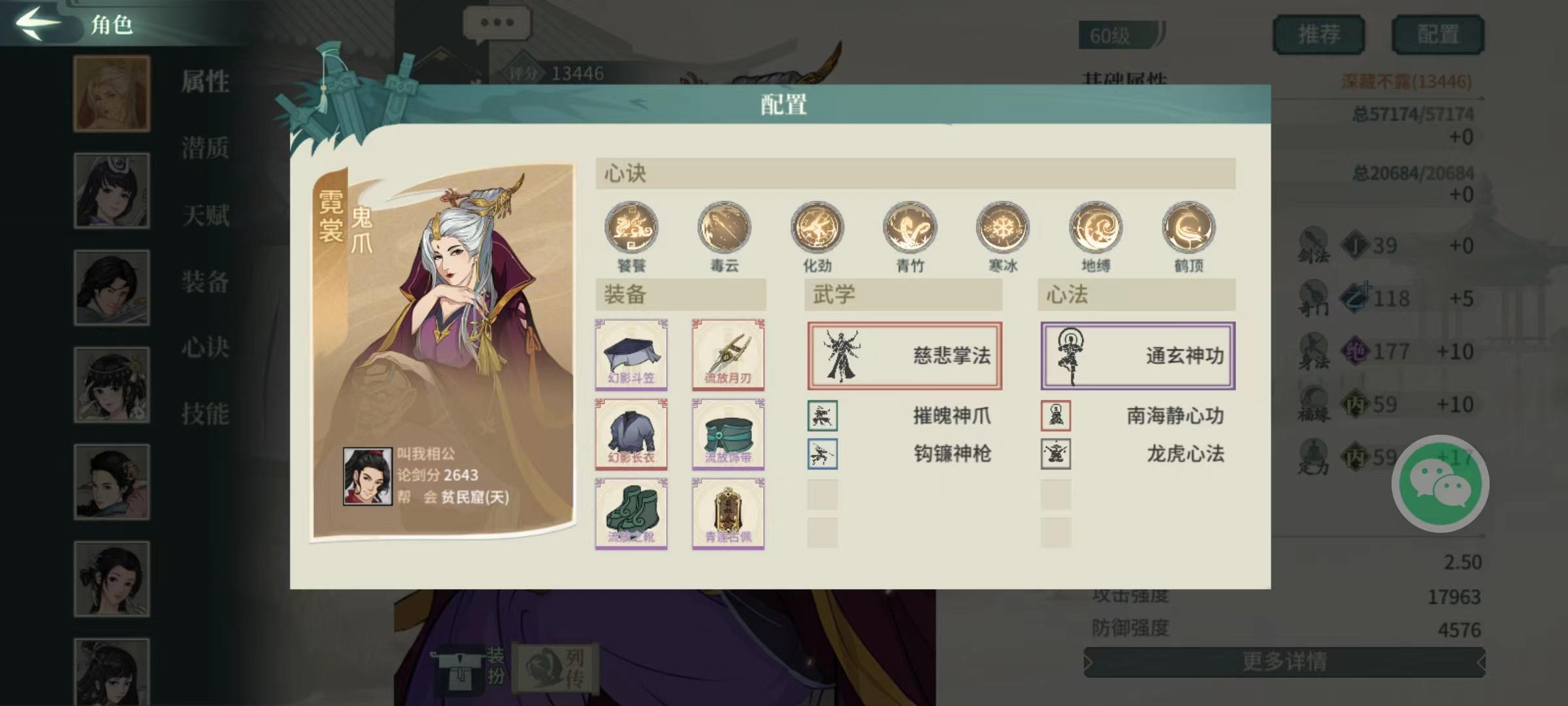Open the 幻影斗笠 hat equipment slot
The width and height of the screenshot is (1568, 706).
(631, 355)
